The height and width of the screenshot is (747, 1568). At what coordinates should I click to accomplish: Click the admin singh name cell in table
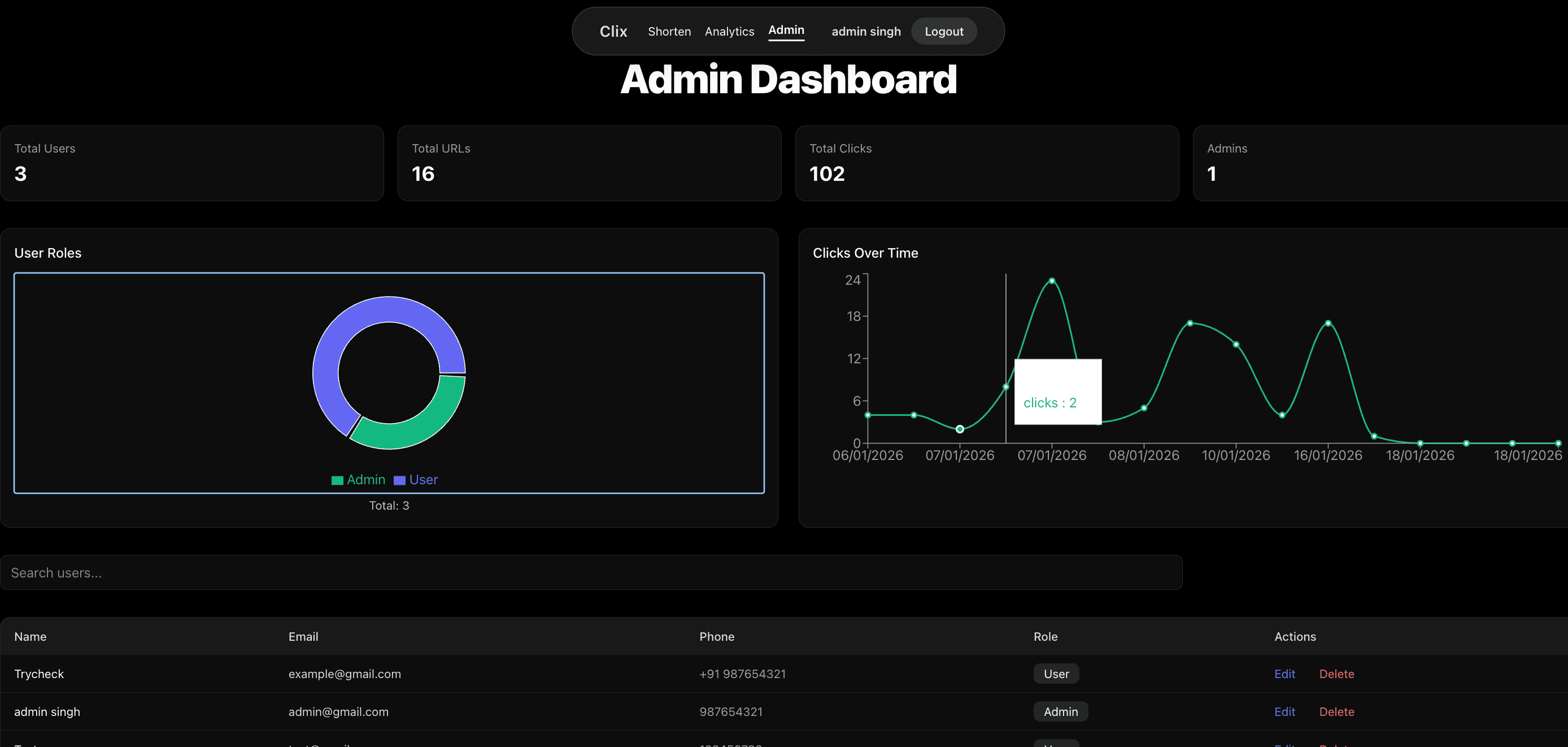47,712
